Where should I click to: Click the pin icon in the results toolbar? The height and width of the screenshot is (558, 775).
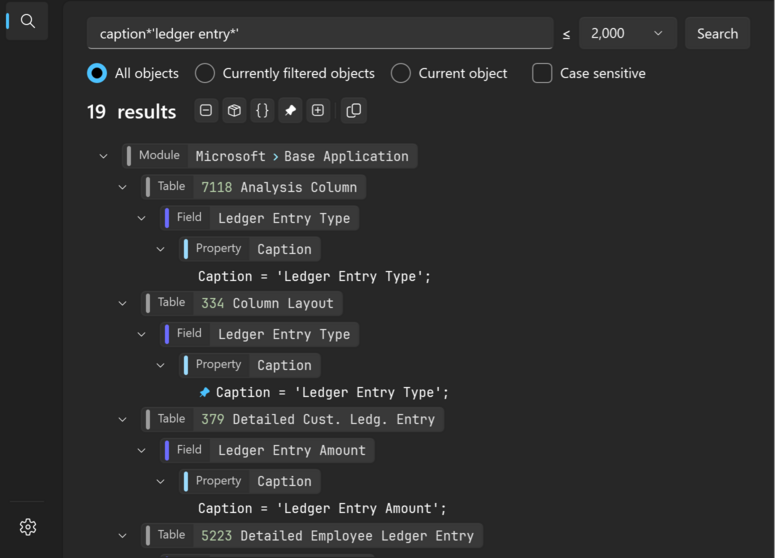tap(290, 110)
